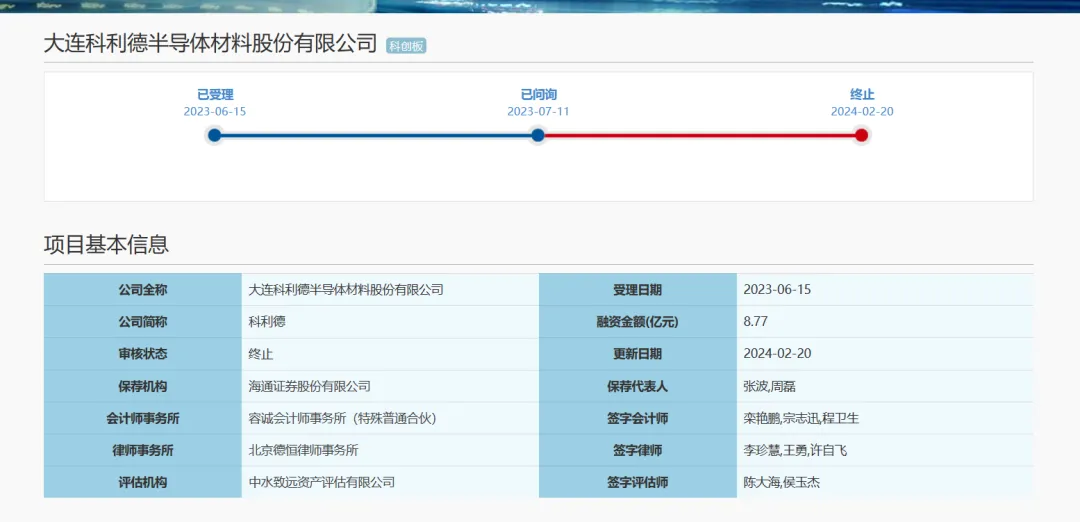Image resolution: width=1080 pixels, height=522 pixels.
Task: Click 李珍慧,王勇,许自飞 value
Action: click(x=796, y=450)
